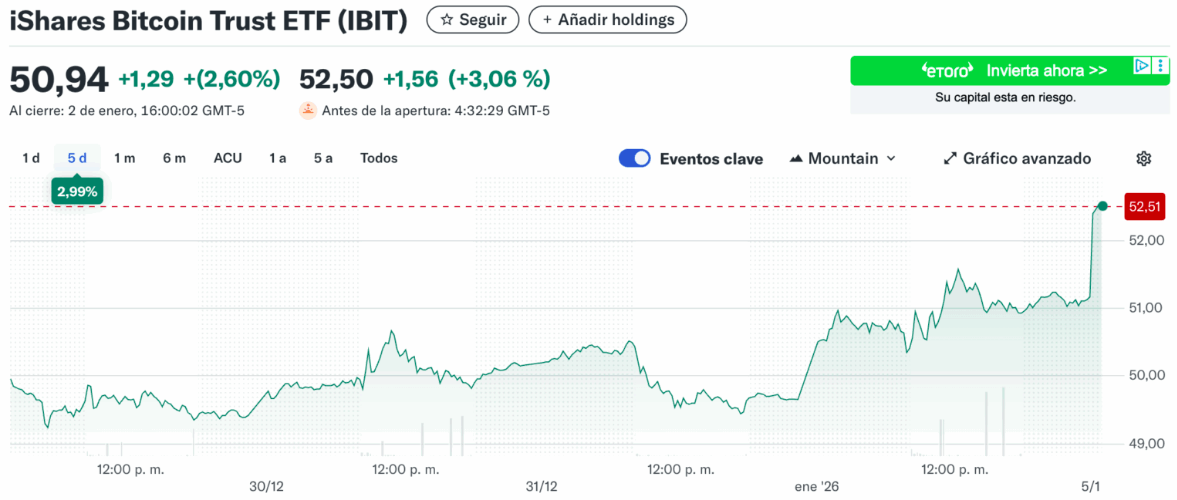This screenshot has height=500, width=1177.
Task: Click the 51,00 price axis label
Action: (x=1145, y=308)
